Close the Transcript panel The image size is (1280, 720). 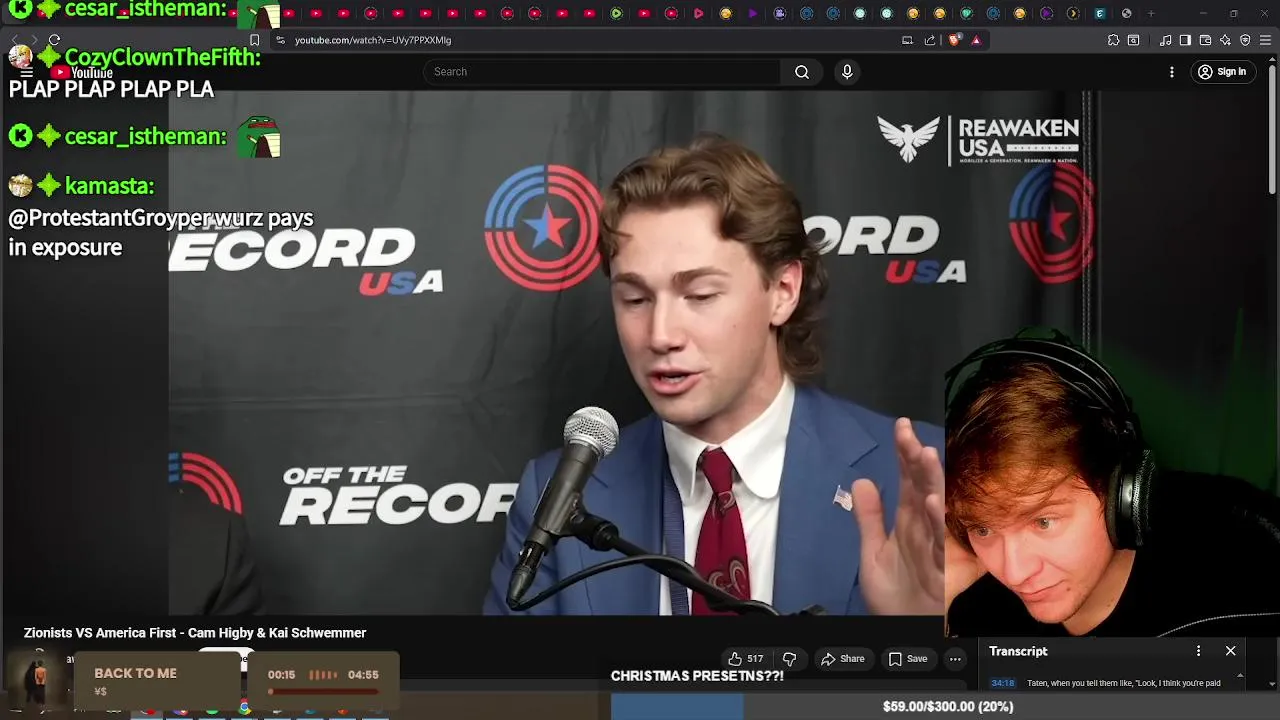(1231, 651)
